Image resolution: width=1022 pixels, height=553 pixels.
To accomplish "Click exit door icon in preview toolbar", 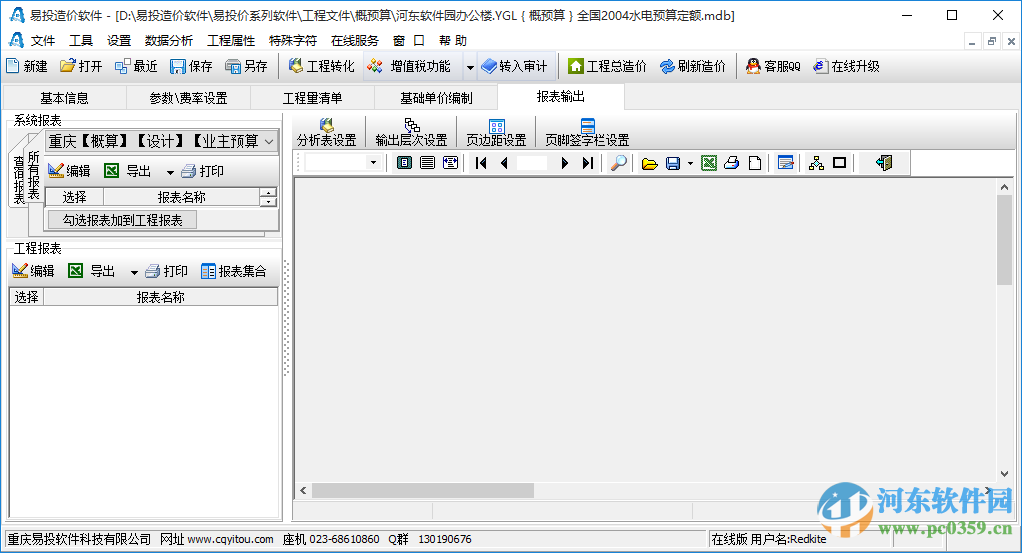I will [884, 163].
